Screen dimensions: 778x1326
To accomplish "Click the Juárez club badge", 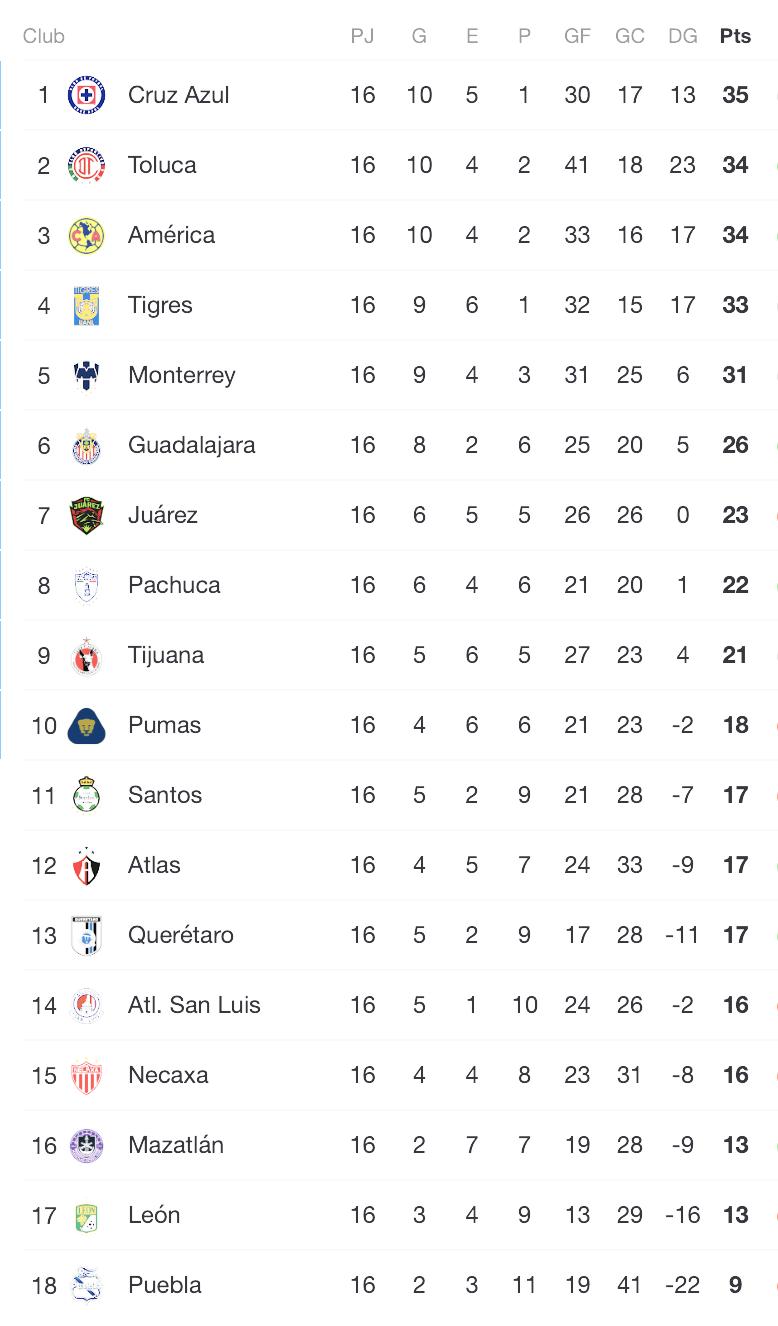I will (87, 515).
